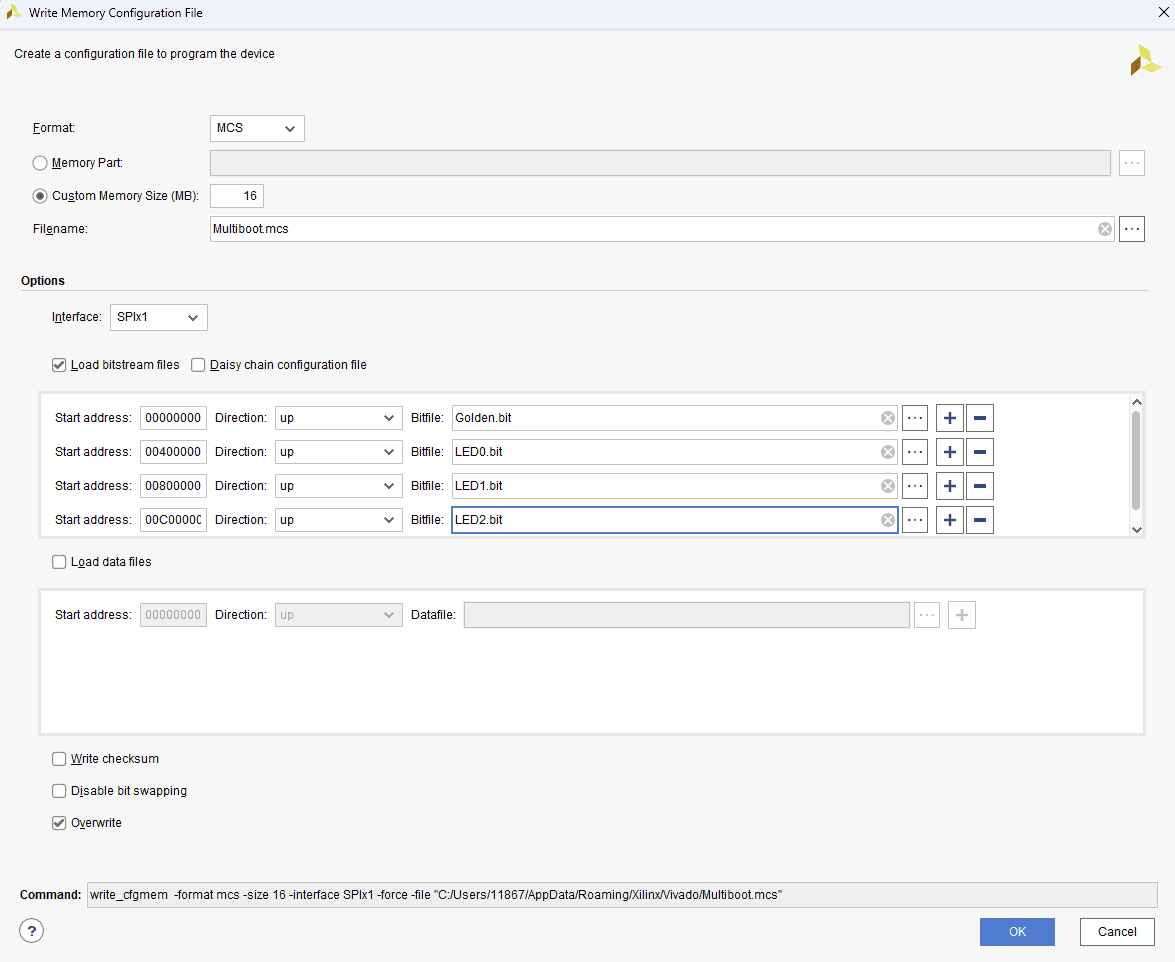Cancel the Write Memory Configuration dialog
The height and width of the screenshot is (962, 1175).
[1117, 932]
